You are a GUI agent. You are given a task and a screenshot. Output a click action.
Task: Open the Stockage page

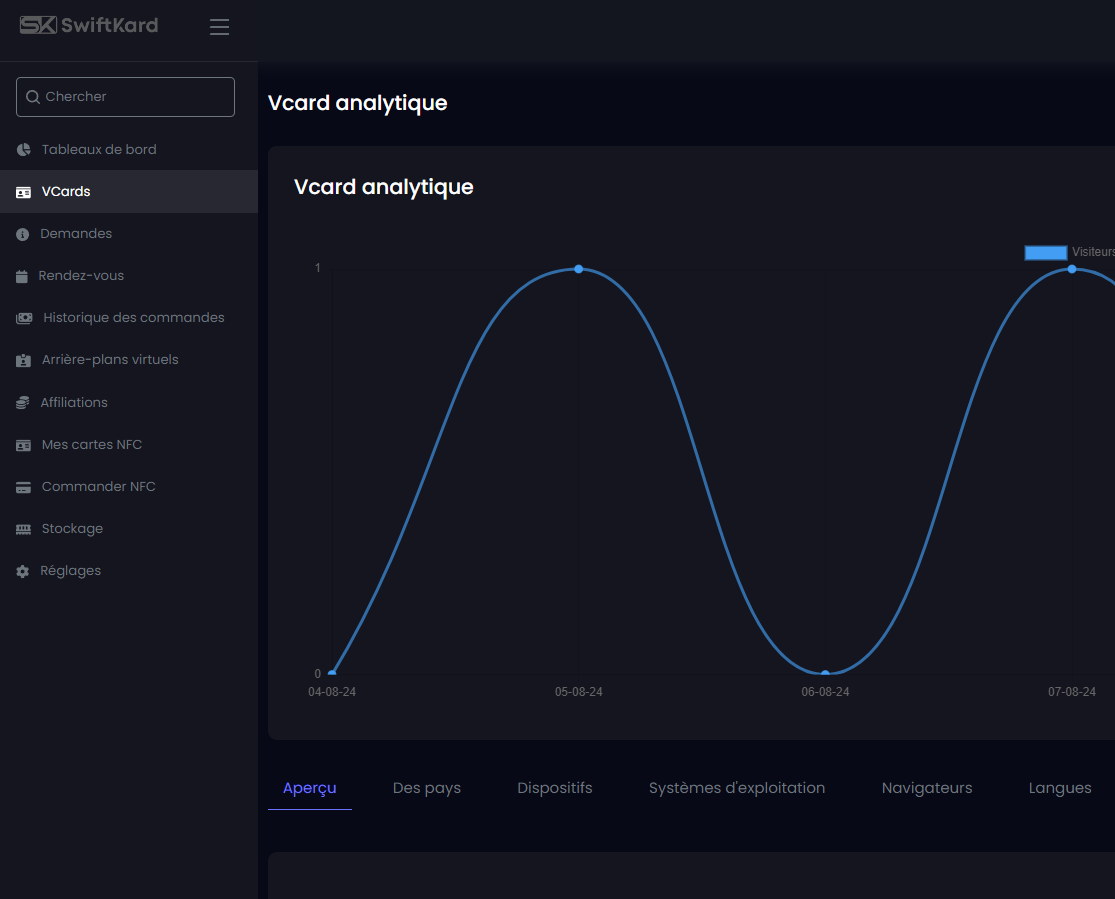(x=72, y=529)
